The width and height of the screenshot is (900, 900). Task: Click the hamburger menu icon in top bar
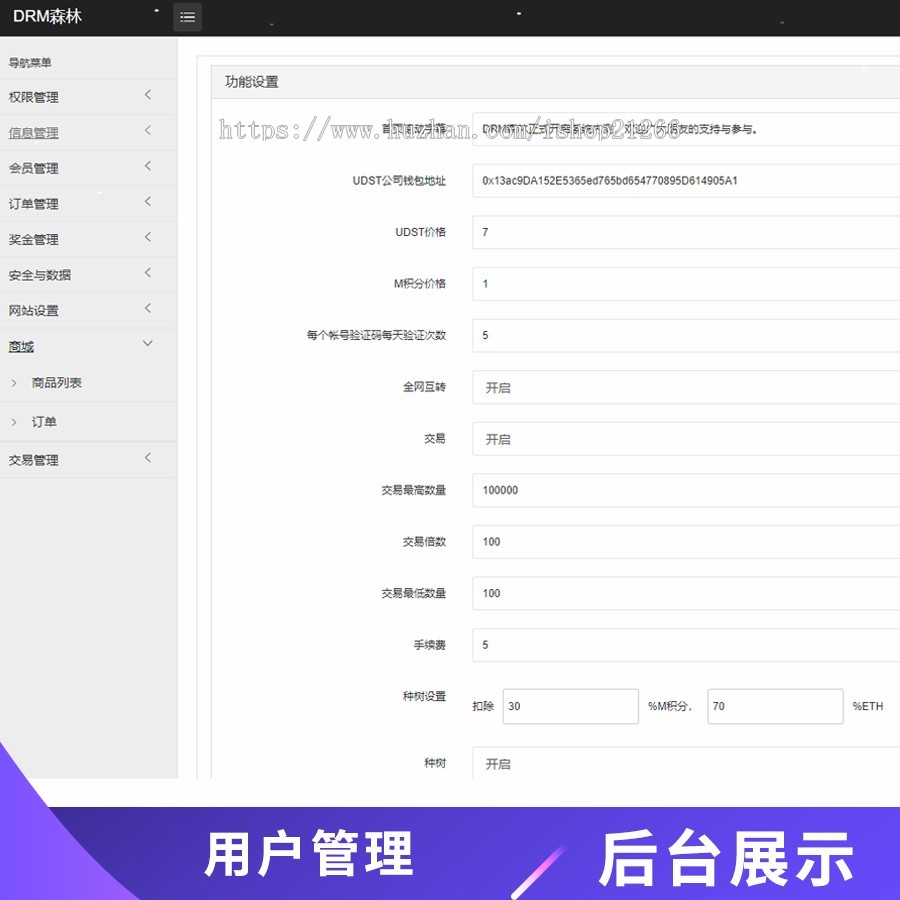tap(187, 17)
